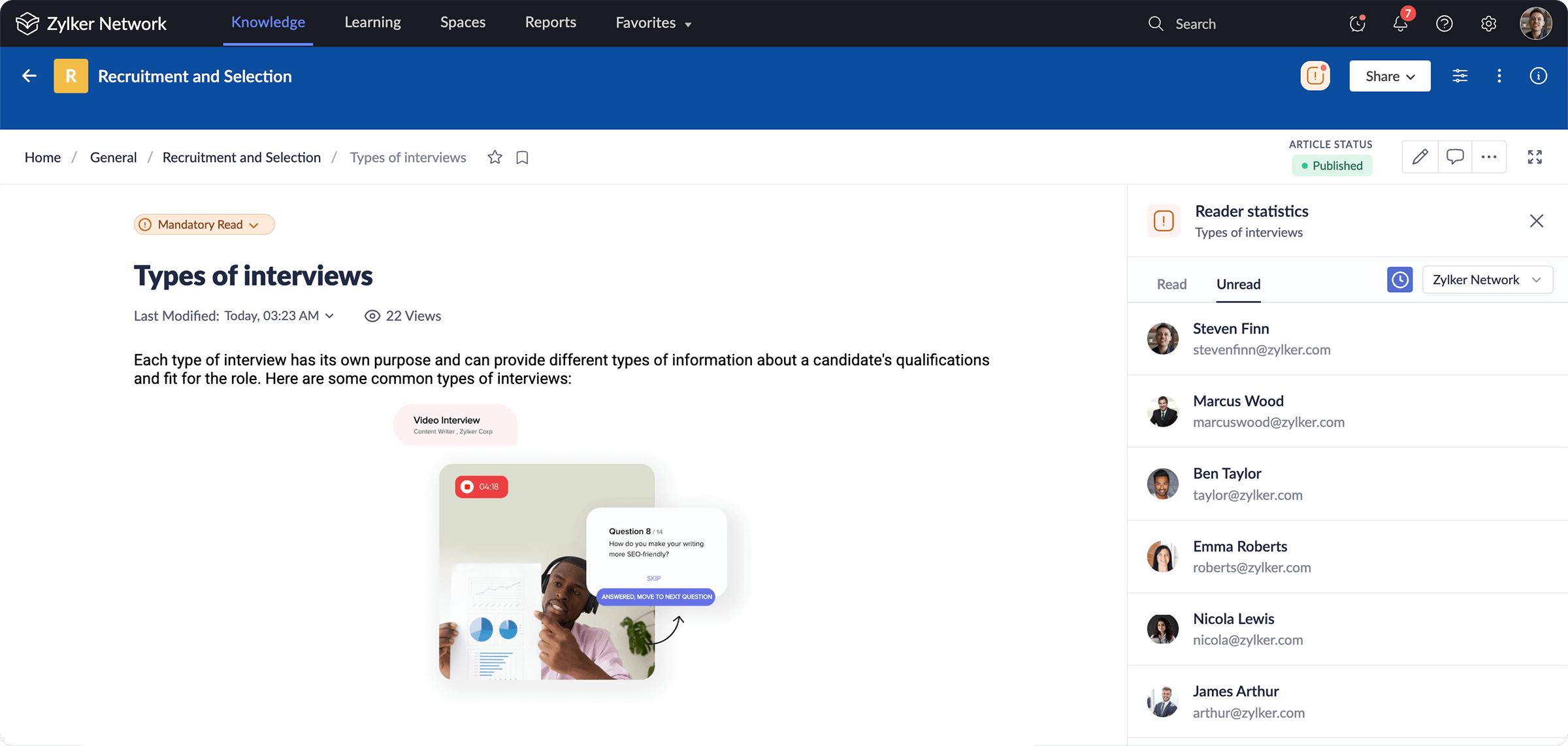Open the article comments icon
This screenshot has height=746, width=1568.
click(1454, 157)
